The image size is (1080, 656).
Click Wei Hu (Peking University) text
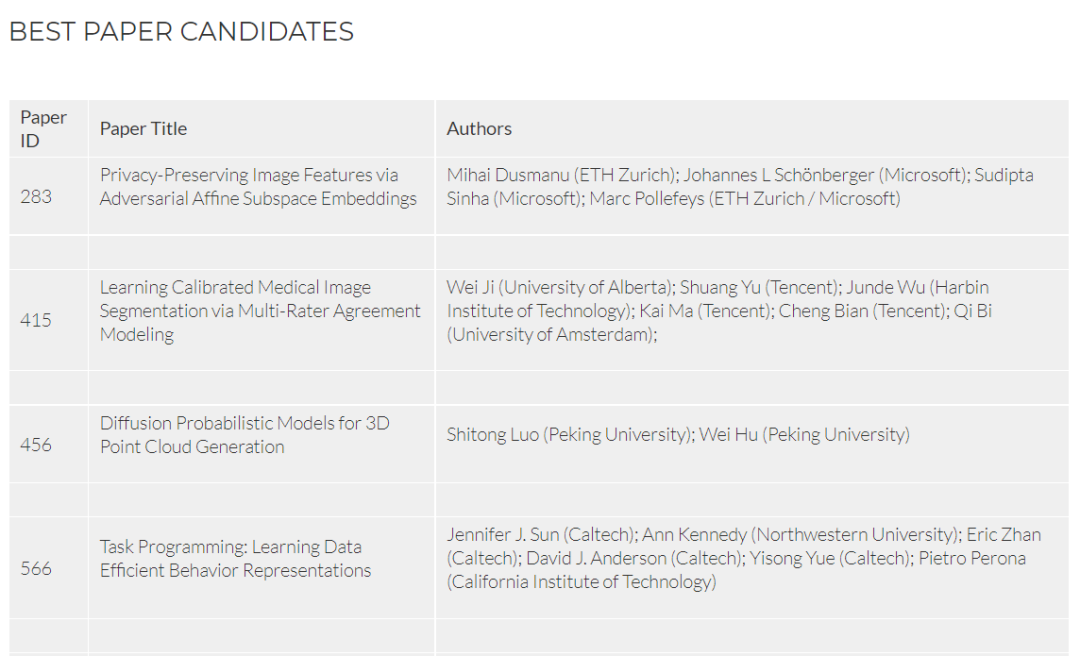[x=804, y=435]
